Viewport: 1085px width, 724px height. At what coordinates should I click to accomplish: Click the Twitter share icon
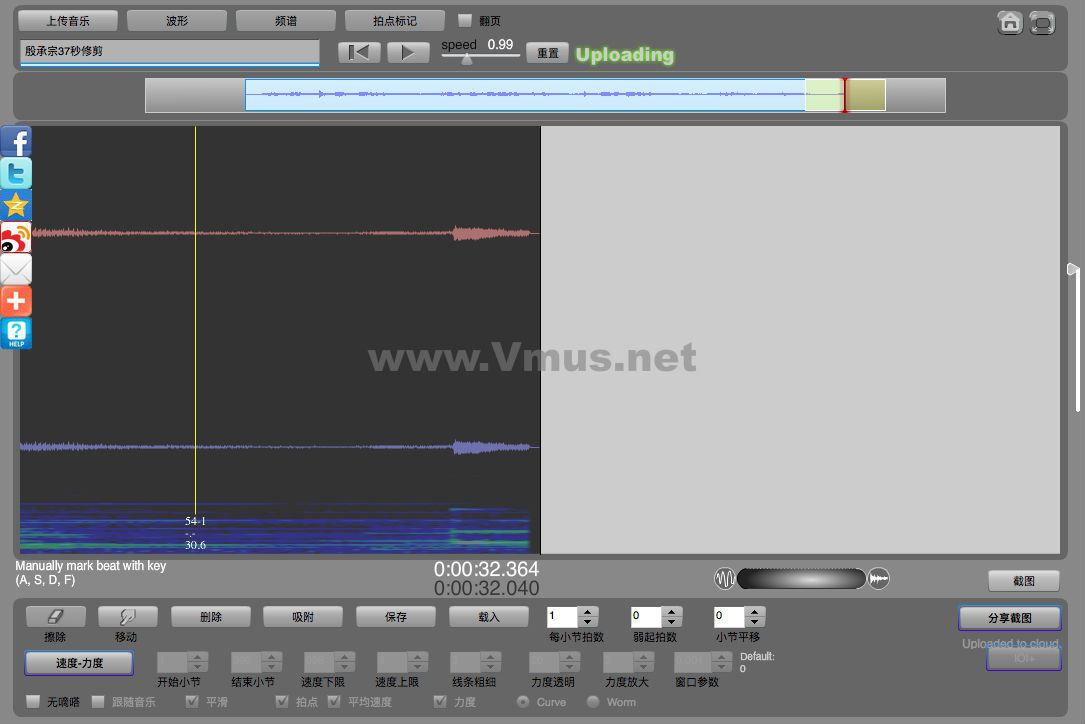coord(16,173)
